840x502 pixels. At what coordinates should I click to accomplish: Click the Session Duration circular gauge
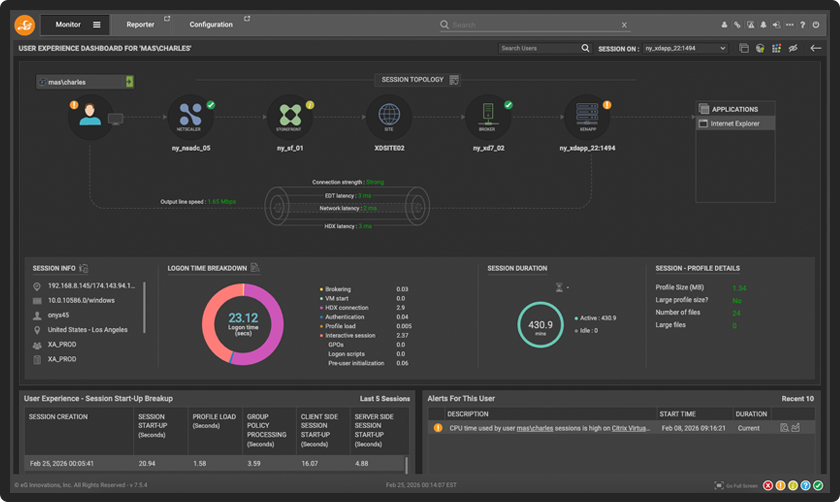pyautogui.click(x=540, y=325)
